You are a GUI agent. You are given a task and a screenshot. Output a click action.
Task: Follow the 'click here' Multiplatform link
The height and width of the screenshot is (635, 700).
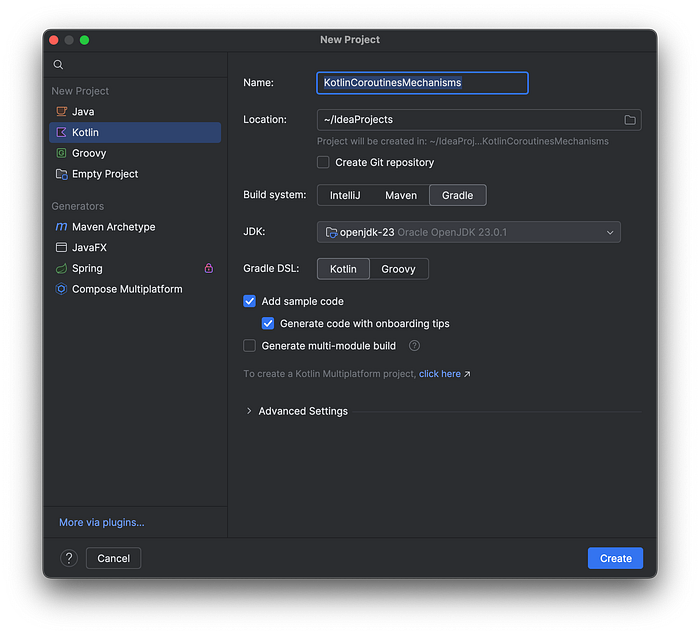tap(440, 374)
